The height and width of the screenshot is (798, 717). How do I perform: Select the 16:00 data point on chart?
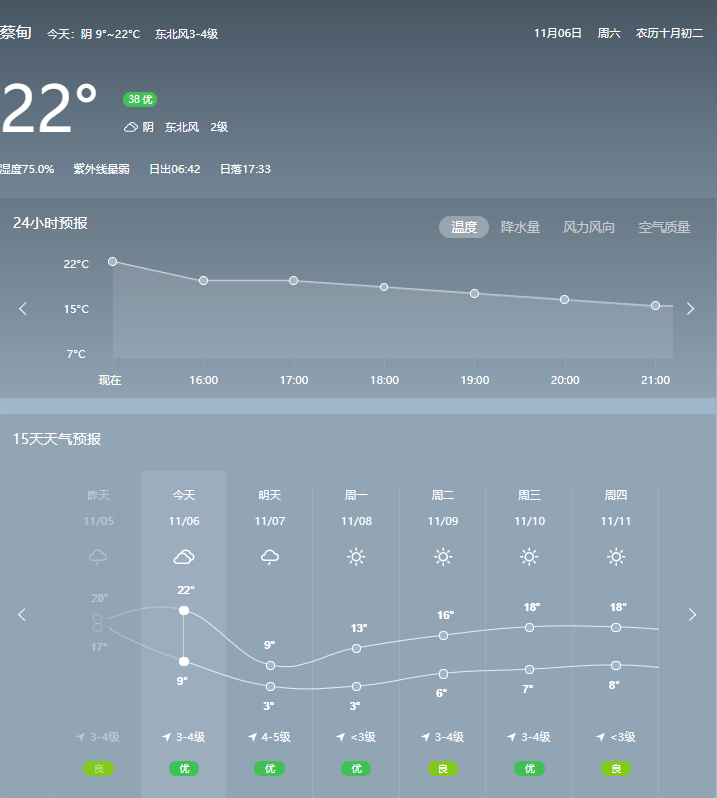[203, 280]
